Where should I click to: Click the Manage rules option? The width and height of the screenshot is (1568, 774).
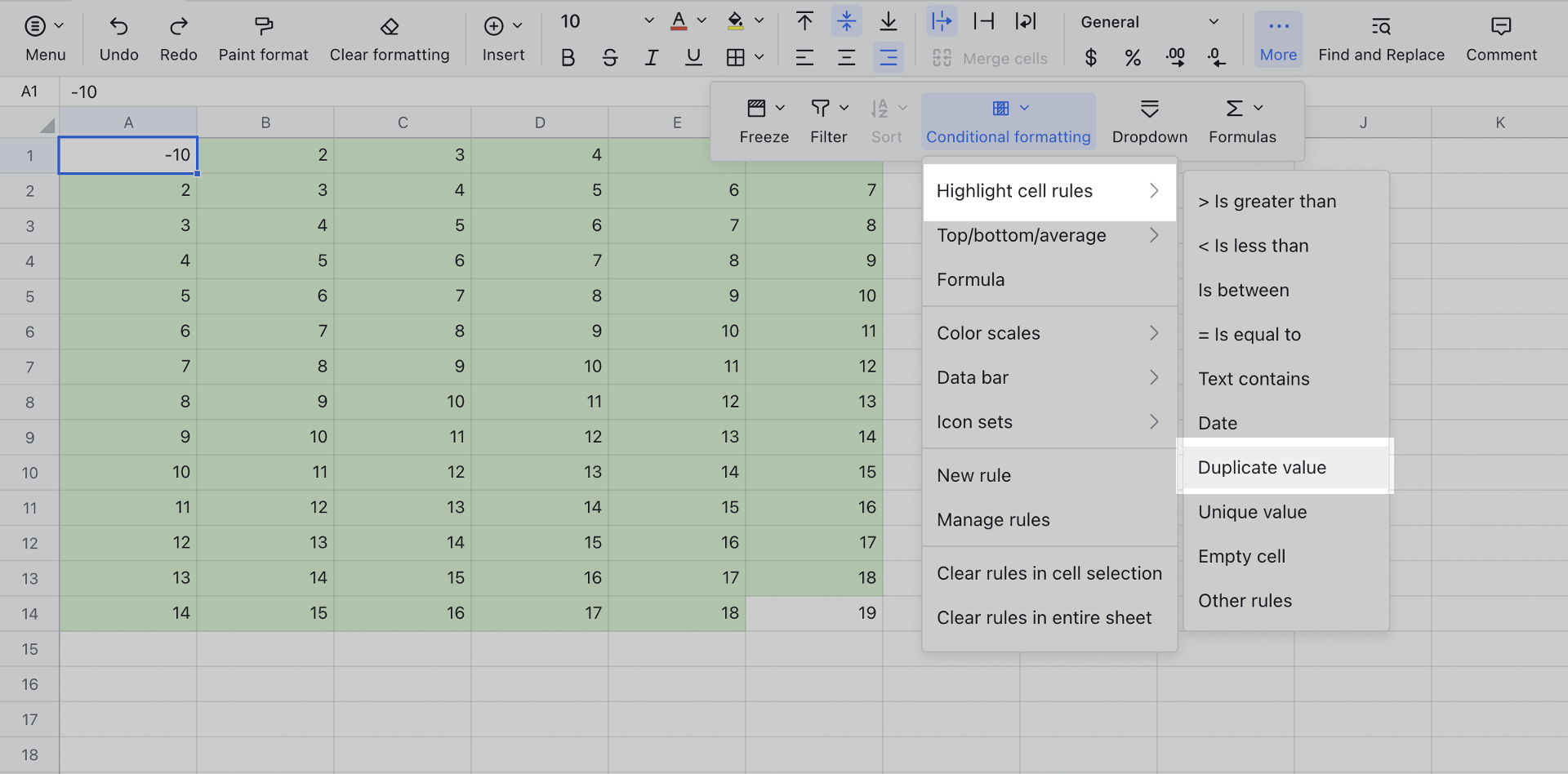(x=993, y=519)
